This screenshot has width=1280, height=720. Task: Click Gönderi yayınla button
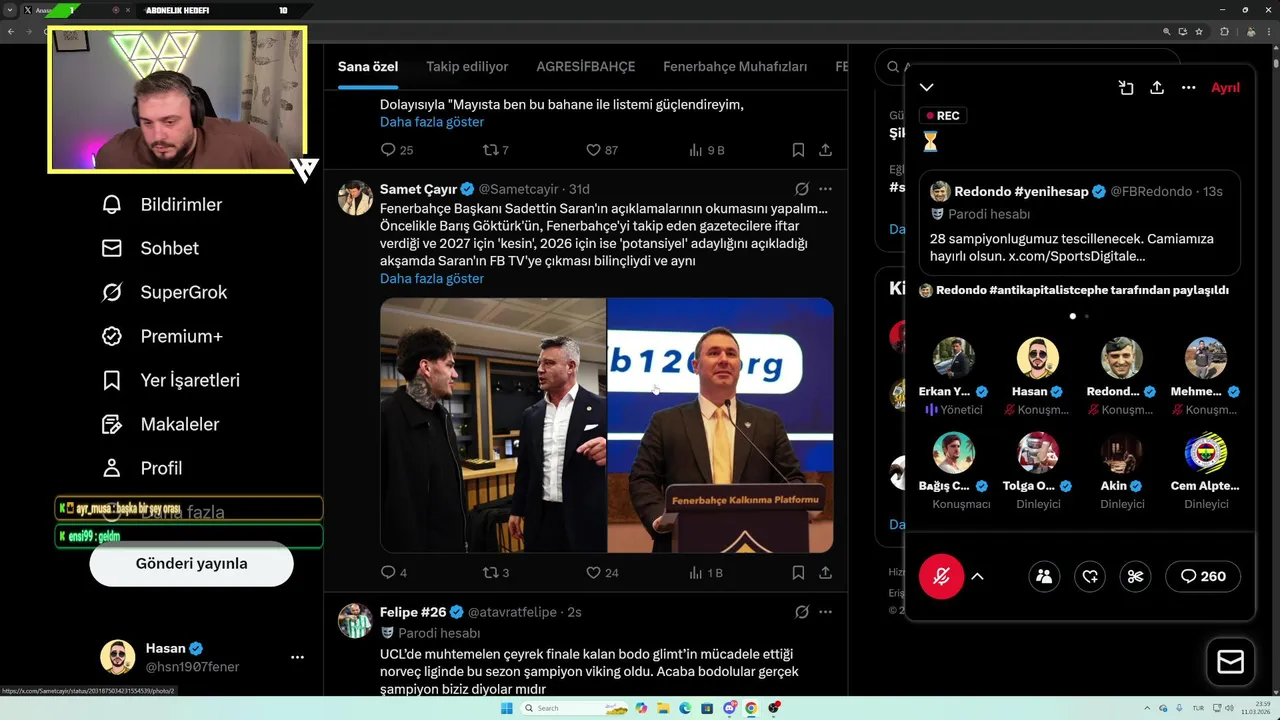(192, 564)
